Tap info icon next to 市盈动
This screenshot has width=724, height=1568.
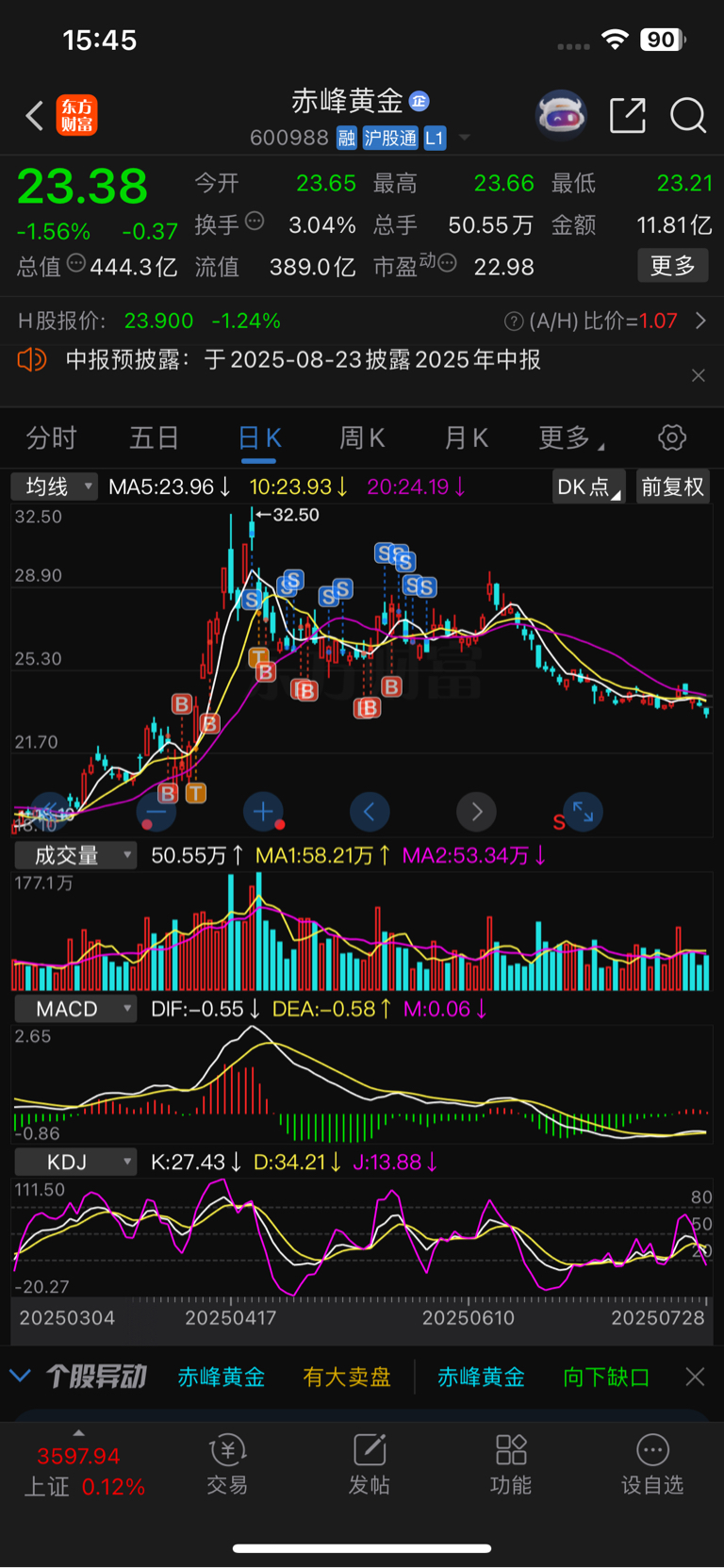(x=448, y=263)
